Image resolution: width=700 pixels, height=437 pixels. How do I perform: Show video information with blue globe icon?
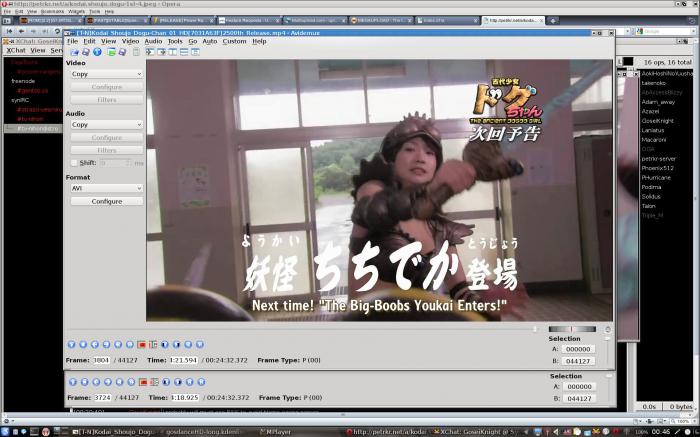point(97,52)
